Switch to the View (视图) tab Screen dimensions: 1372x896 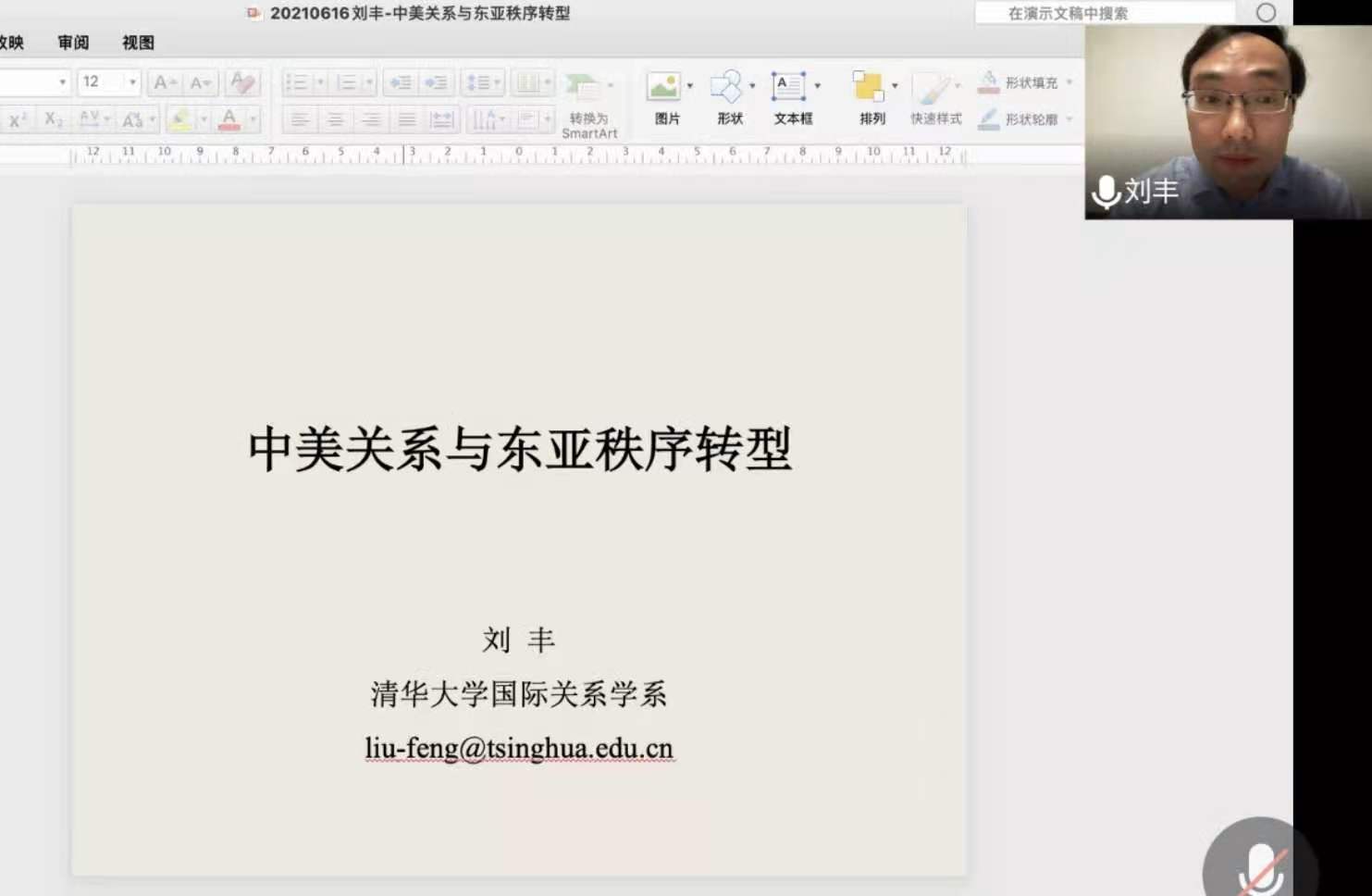[138, 43]
